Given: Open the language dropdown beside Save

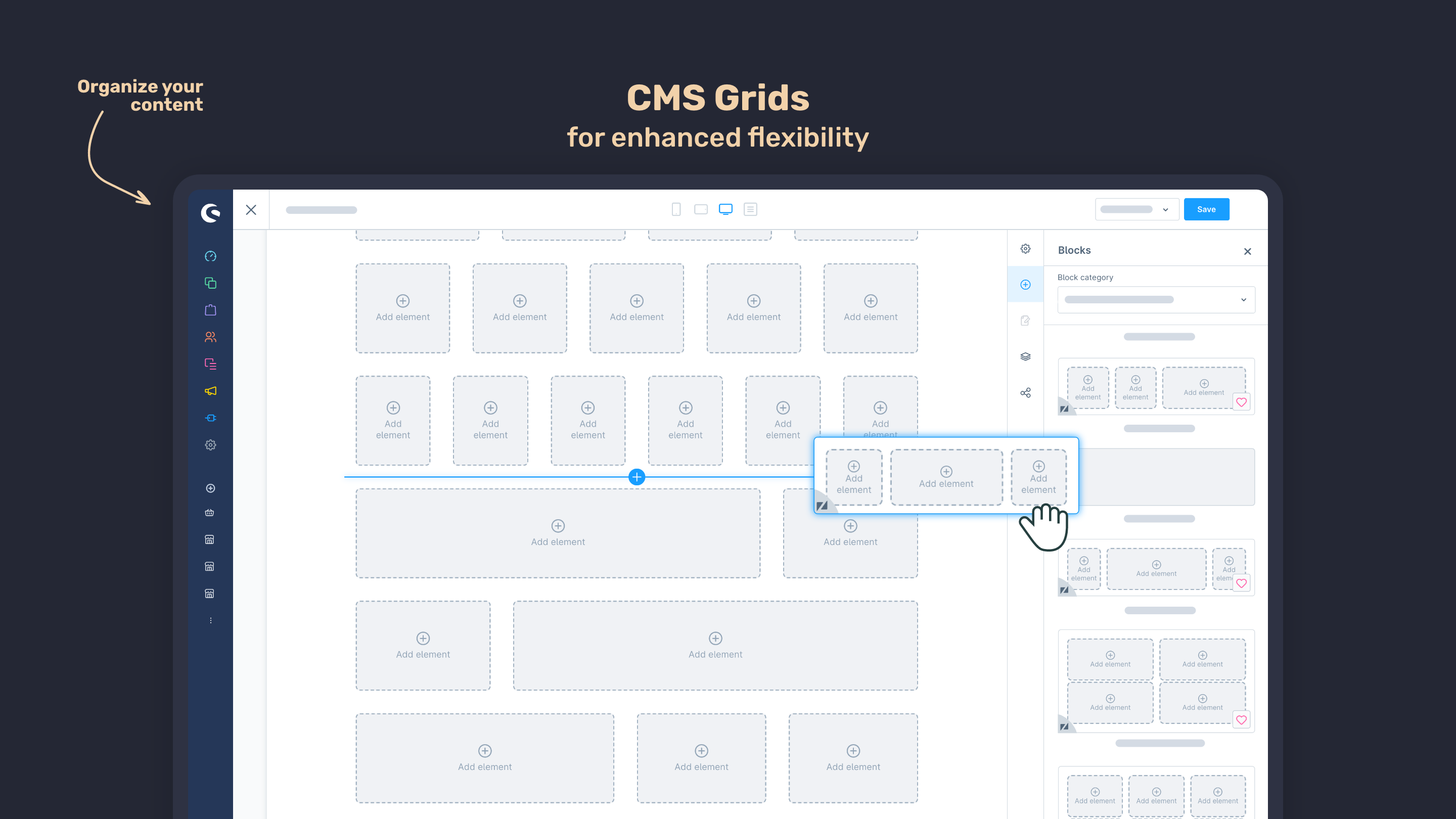Looking at the screenshot, I should point(1136,209).
